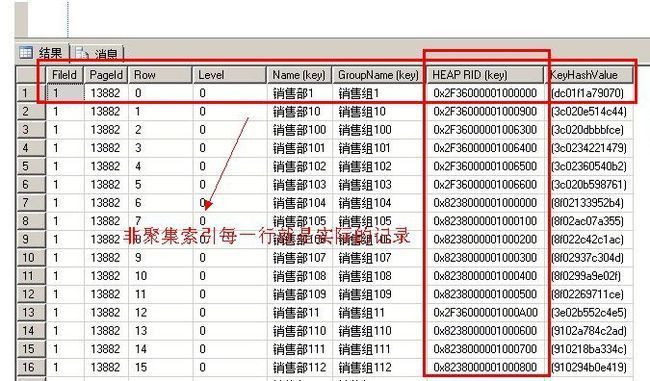Click the GroupName cell 销售组110
Image resolution: width=650 pixels, height=381 pixels.
point(379,330)
